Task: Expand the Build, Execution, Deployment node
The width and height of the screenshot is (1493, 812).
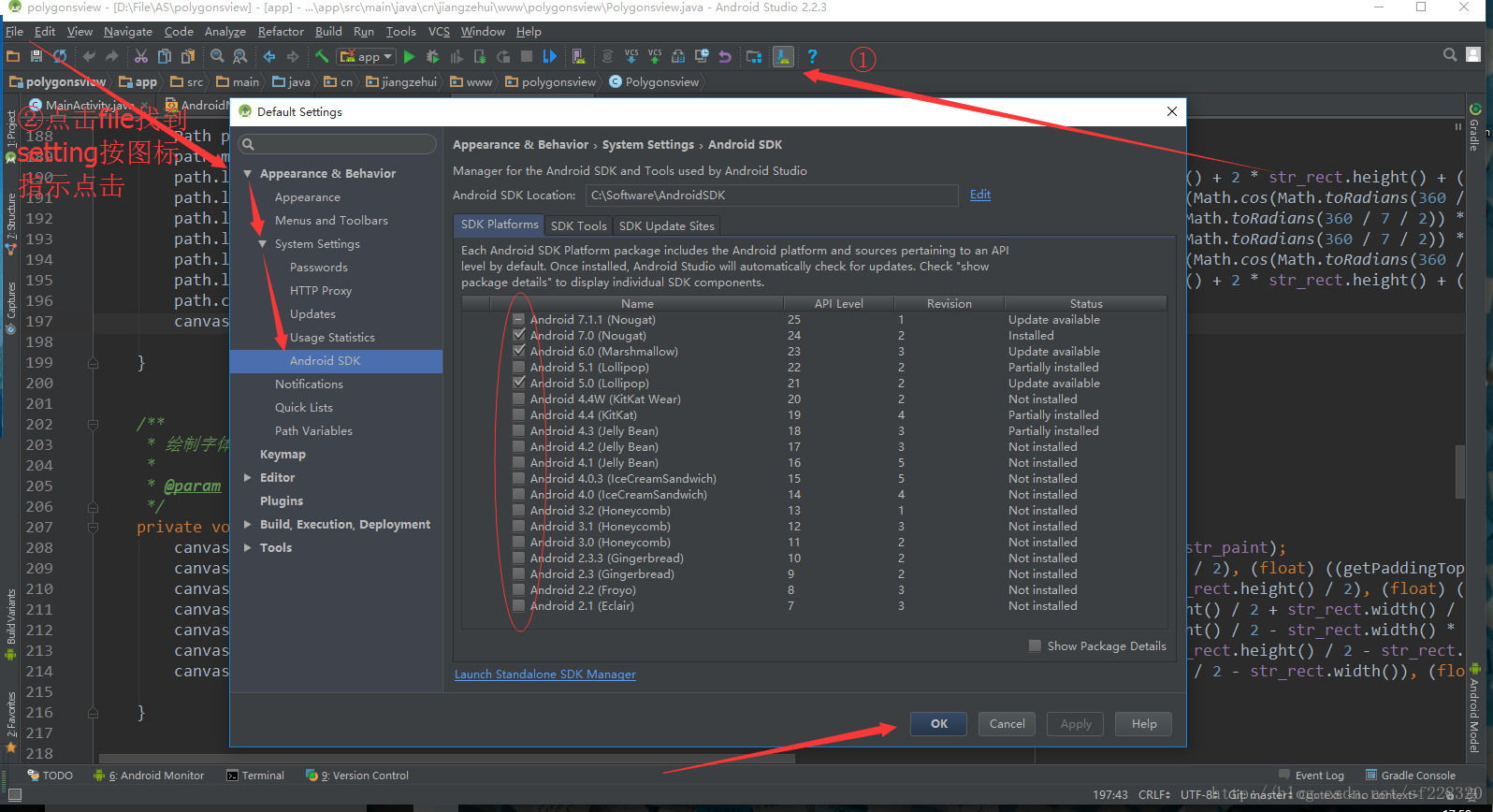Action: point(248,524)
